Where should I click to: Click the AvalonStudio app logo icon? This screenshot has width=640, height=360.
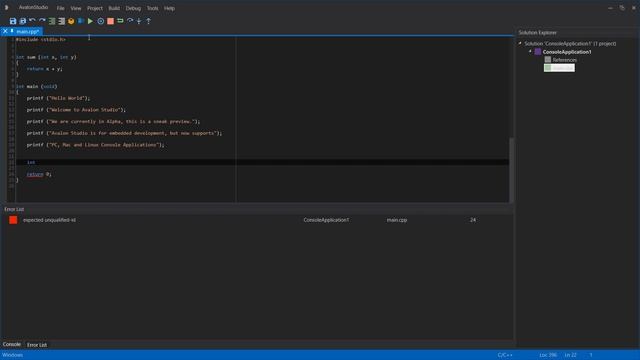6,7
